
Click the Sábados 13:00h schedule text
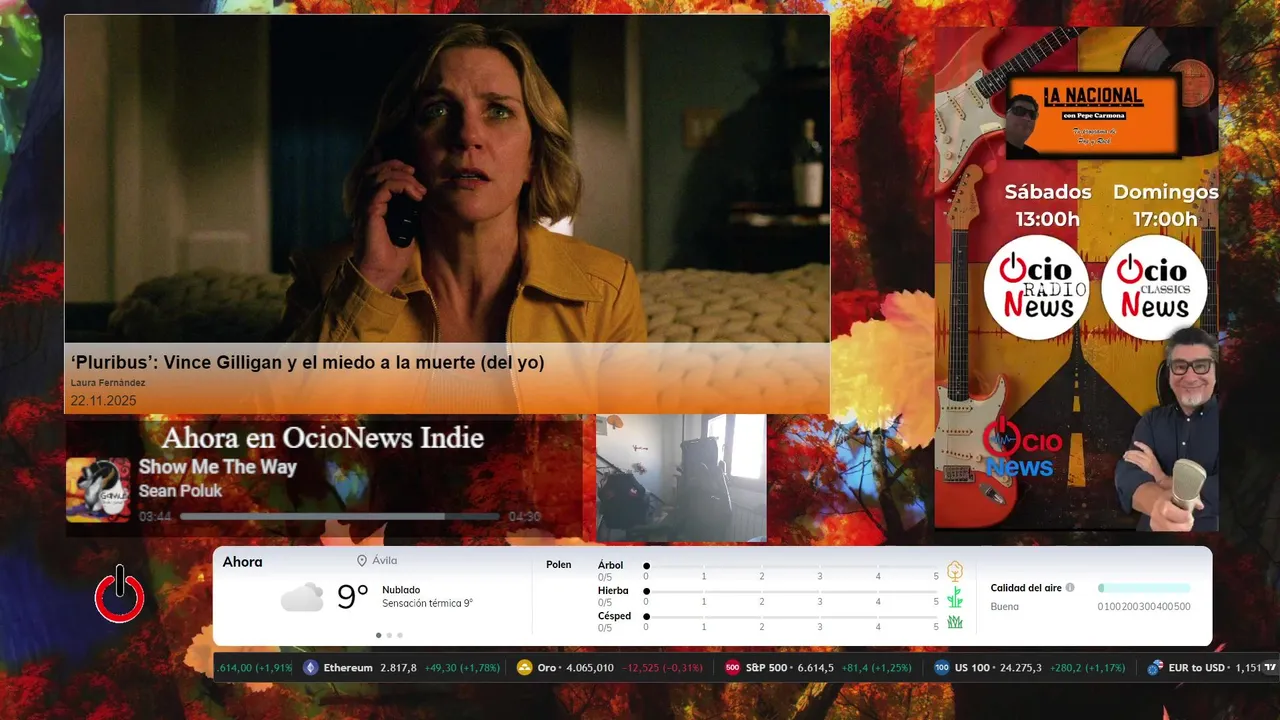(x=1048, y=205)
